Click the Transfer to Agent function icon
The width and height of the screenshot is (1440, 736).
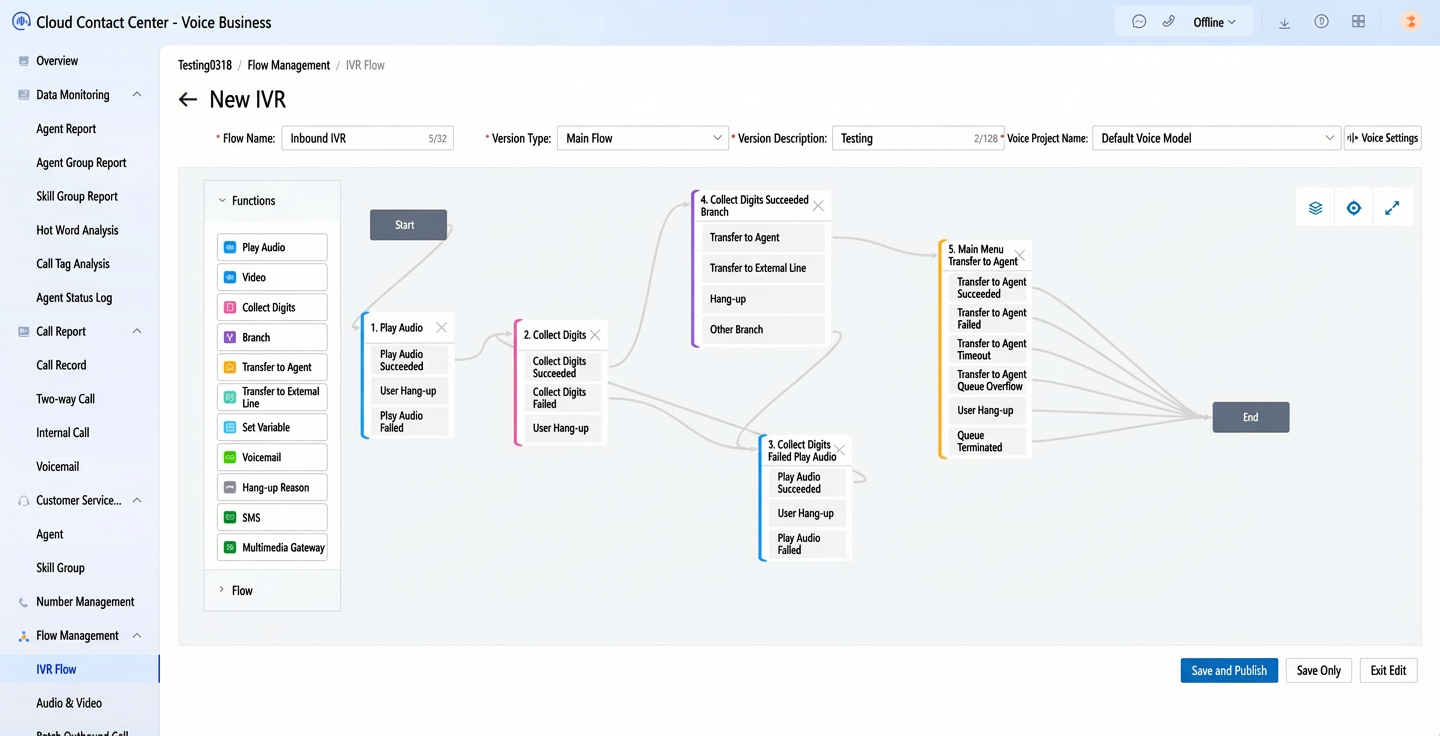230,367
